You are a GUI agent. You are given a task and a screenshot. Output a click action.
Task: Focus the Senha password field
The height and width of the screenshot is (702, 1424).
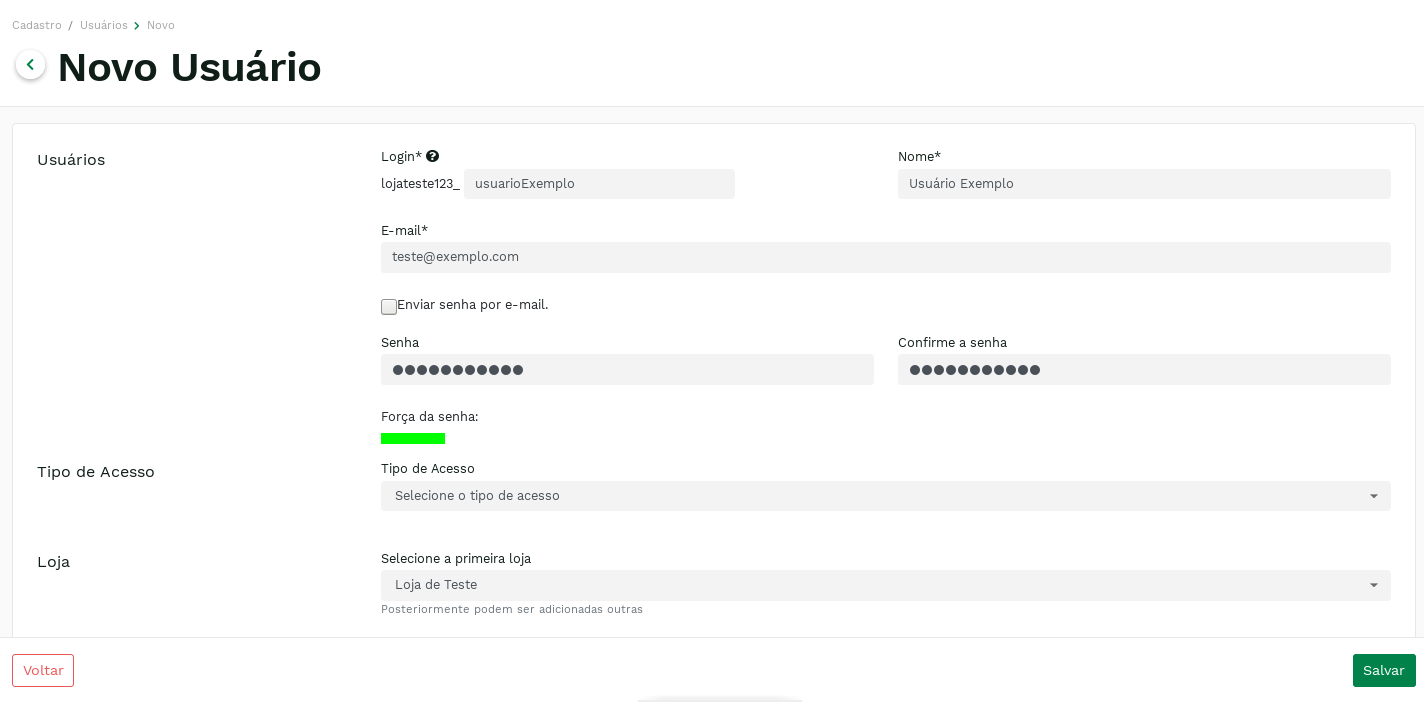point(627,369)
